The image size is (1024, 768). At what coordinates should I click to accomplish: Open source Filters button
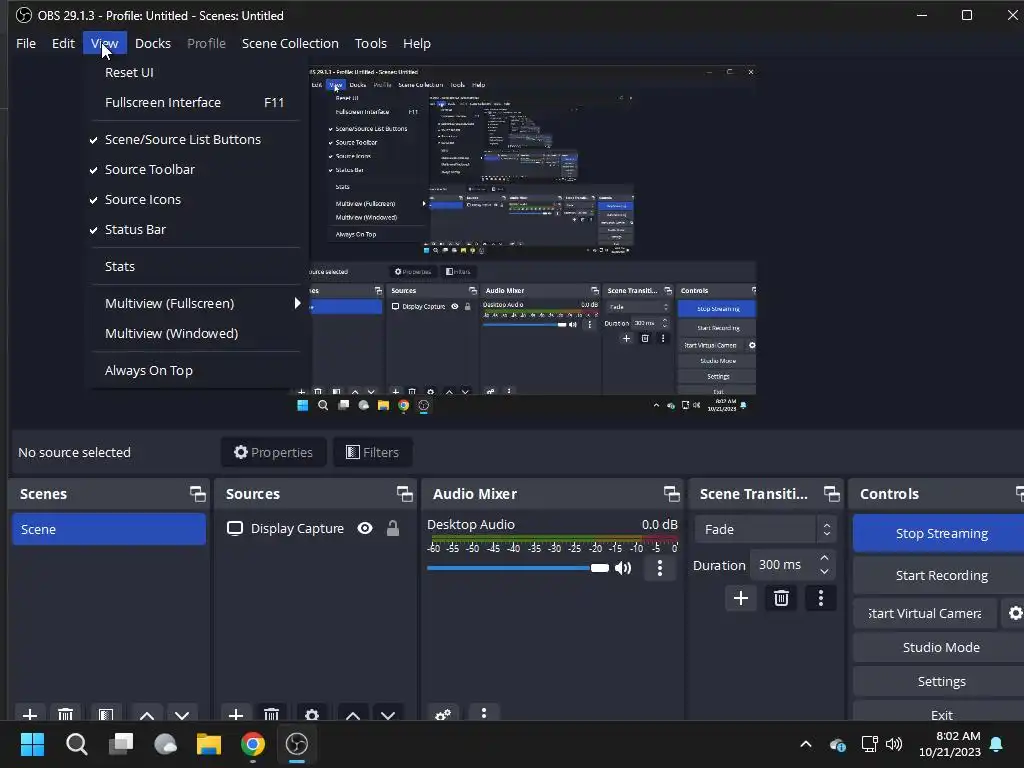click(372, 452)
